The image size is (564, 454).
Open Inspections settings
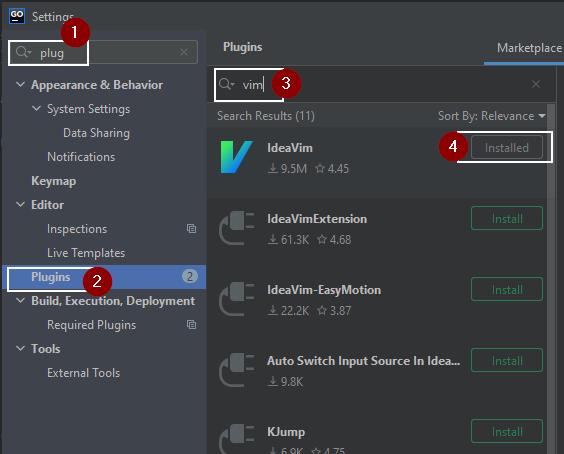(x=77, y=229)
